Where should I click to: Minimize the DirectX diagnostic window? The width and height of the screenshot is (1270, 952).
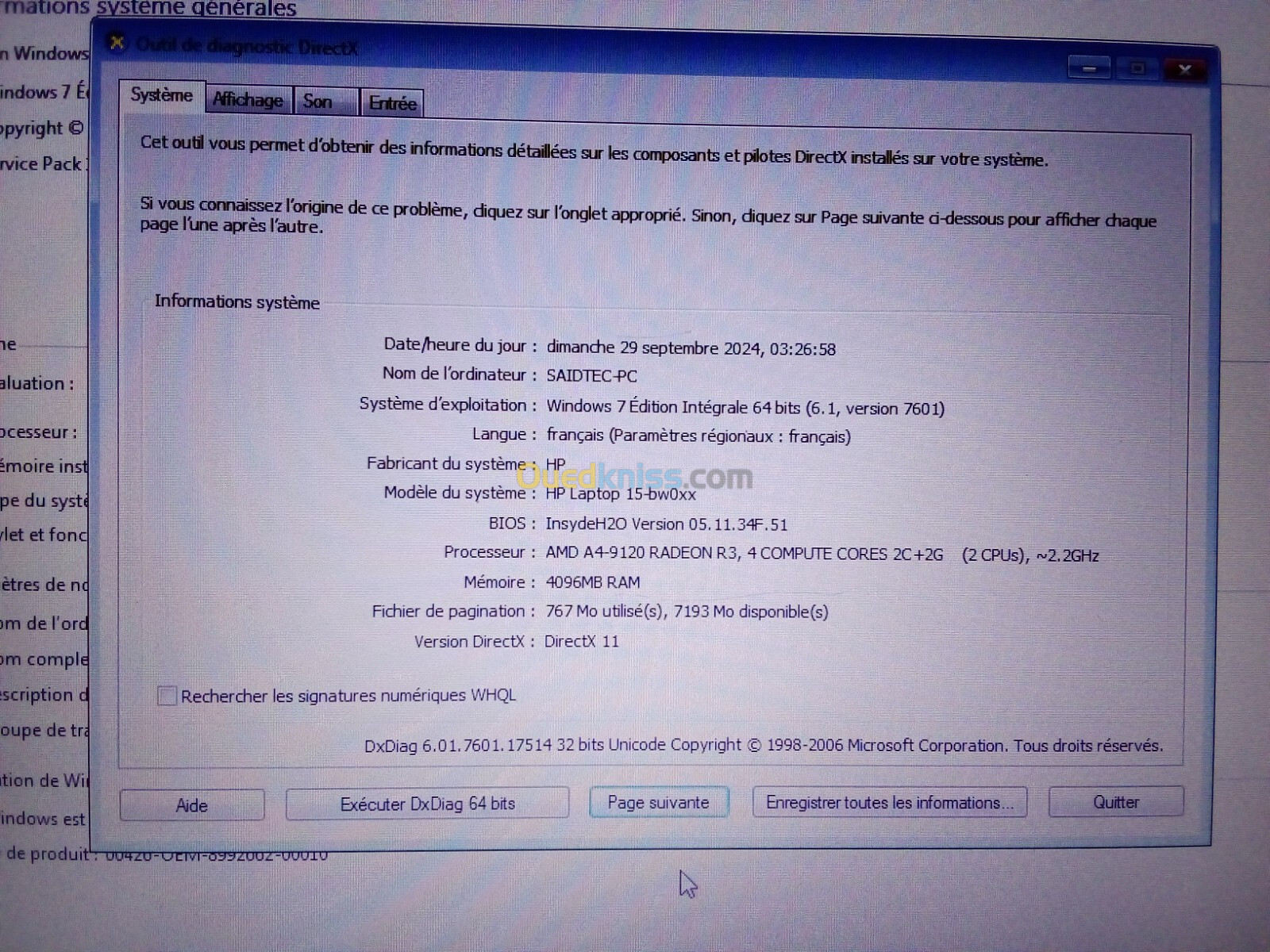(x=1089, y=69)
